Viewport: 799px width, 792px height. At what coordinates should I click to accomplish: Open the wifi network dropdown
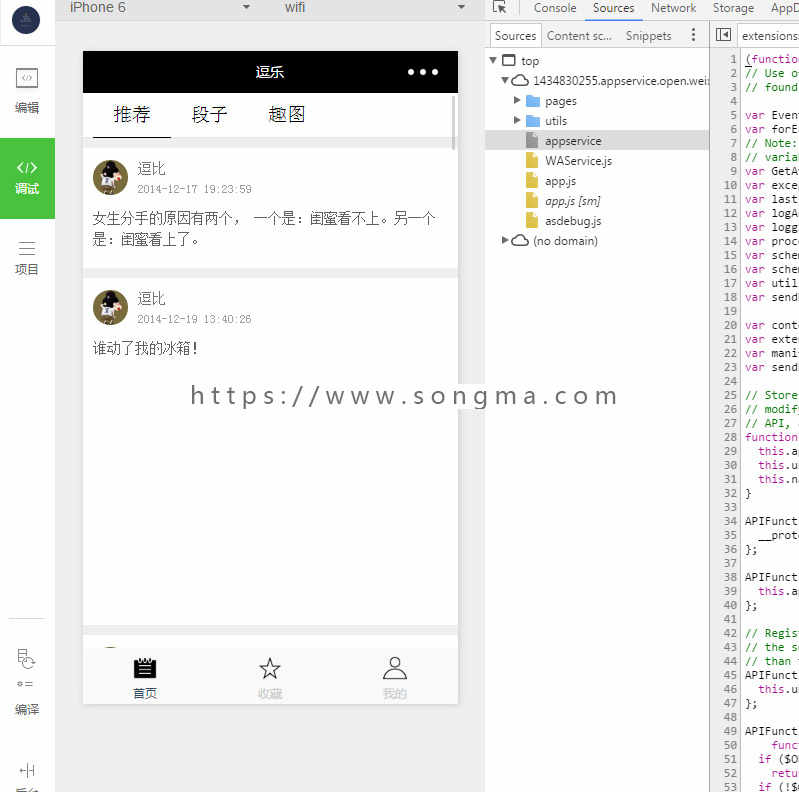pos(375,7)
